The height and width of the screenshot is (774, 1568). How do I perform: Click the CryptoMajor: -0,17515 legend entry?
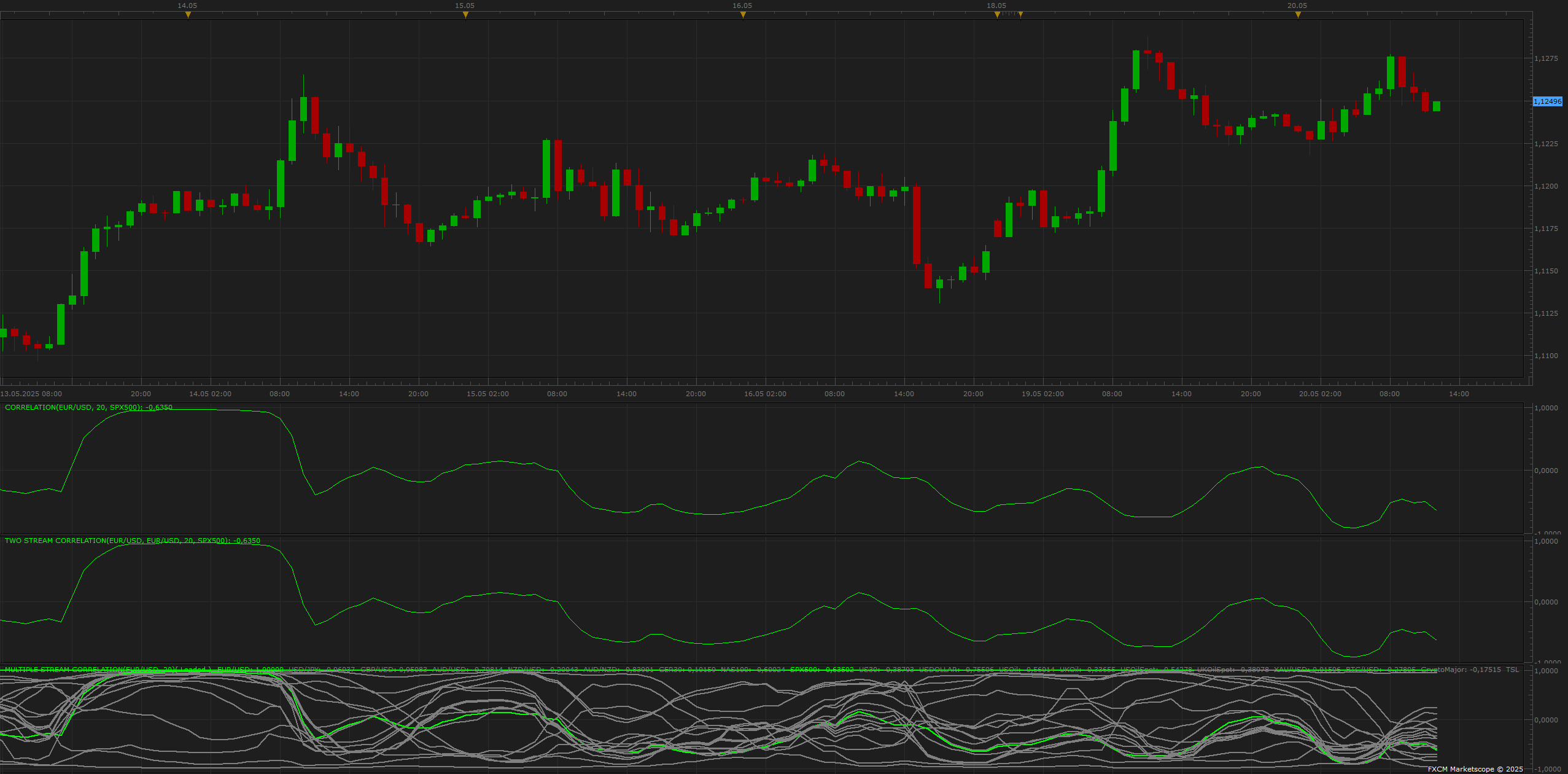click(x=1461, y=670)
